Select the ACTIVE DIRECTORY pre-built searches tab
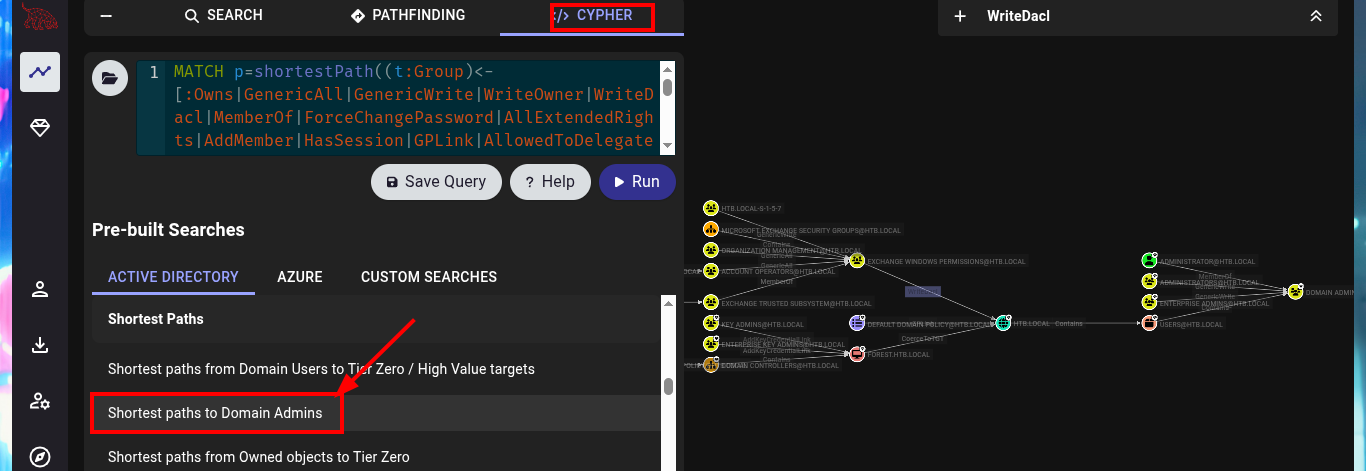1366x471 pixels. click(173, 277)
